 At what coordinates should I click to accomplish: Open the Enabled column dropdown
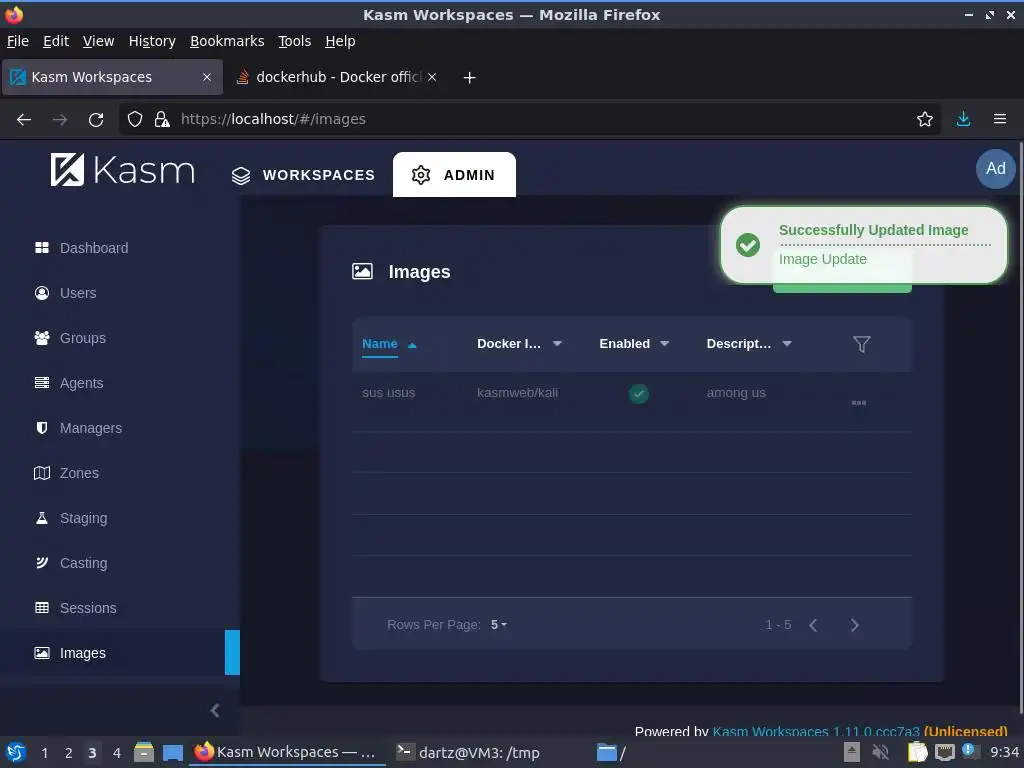664,344
